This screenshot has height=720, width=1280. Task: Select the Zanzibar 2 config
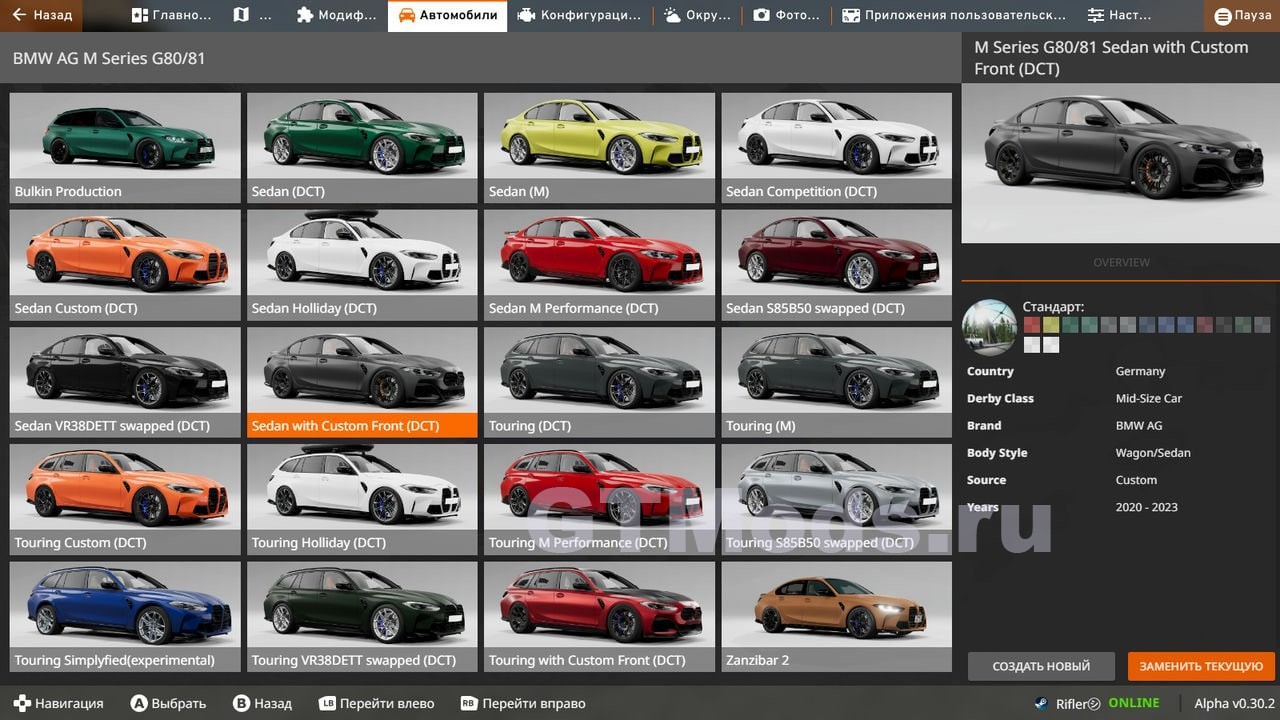[836, 616]
